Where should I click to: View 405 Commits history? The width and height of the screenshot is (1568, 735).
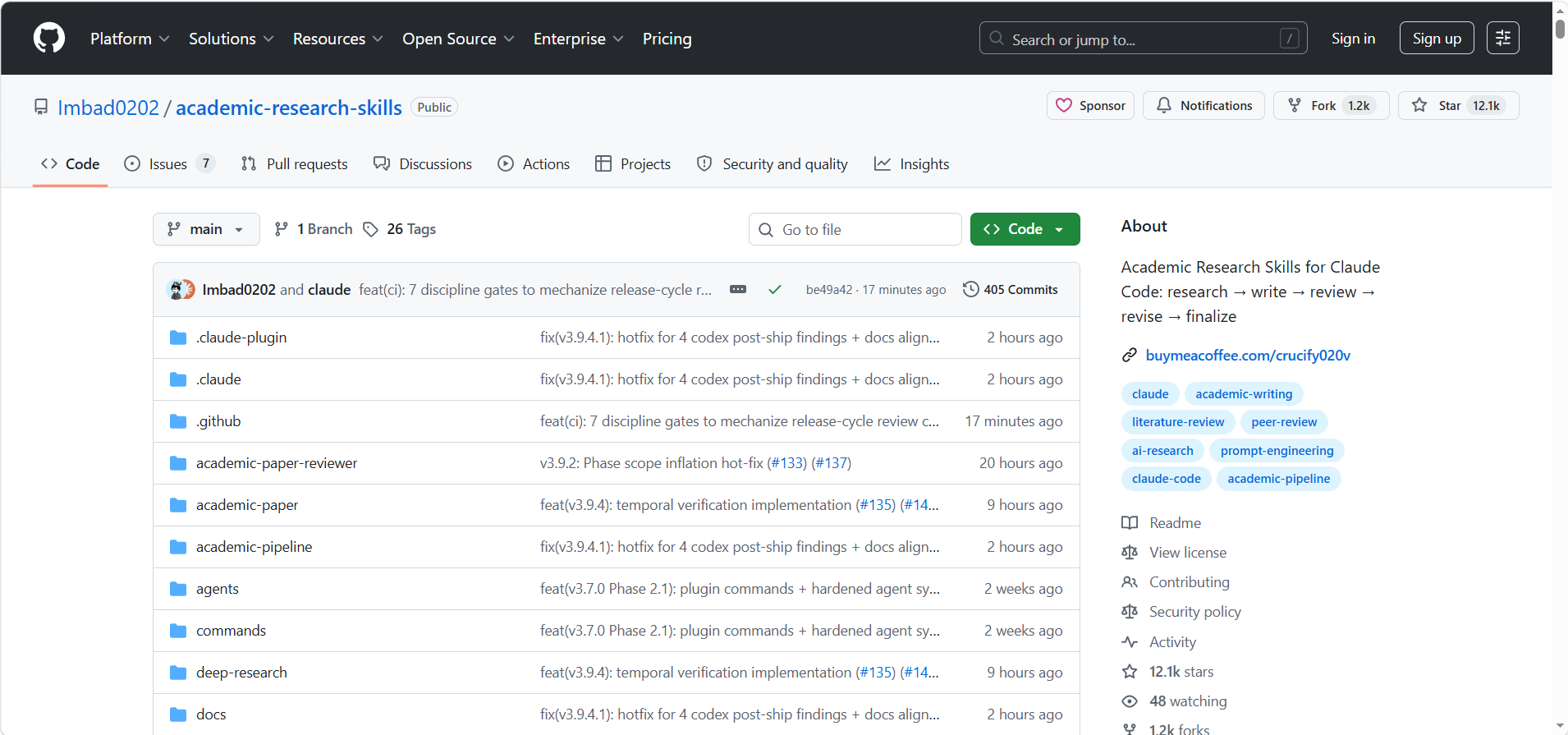click(1011, 289)
